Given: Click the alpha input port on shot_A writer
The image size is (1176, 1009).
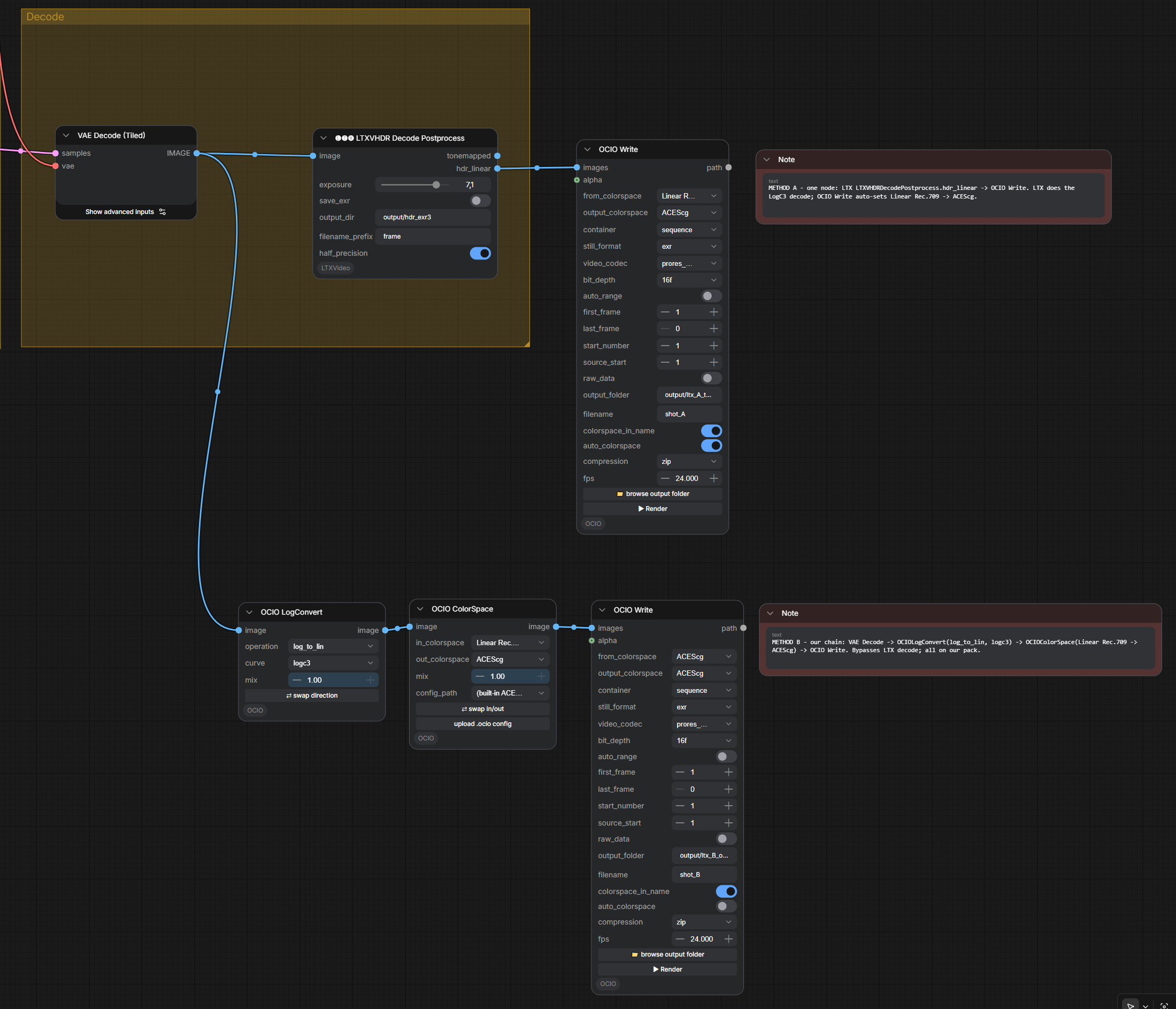Looking at the screenshot, I should (577, 180).
